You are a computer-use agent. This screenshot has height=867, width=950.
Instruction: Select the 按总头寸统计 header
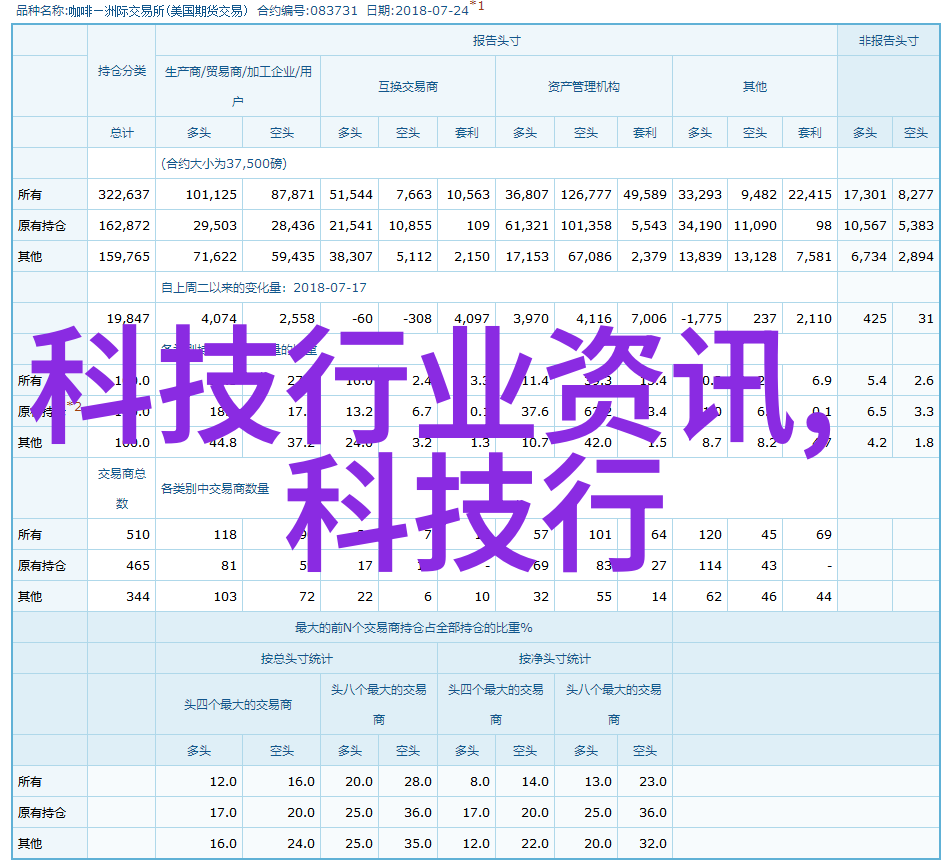pos(296,659)
